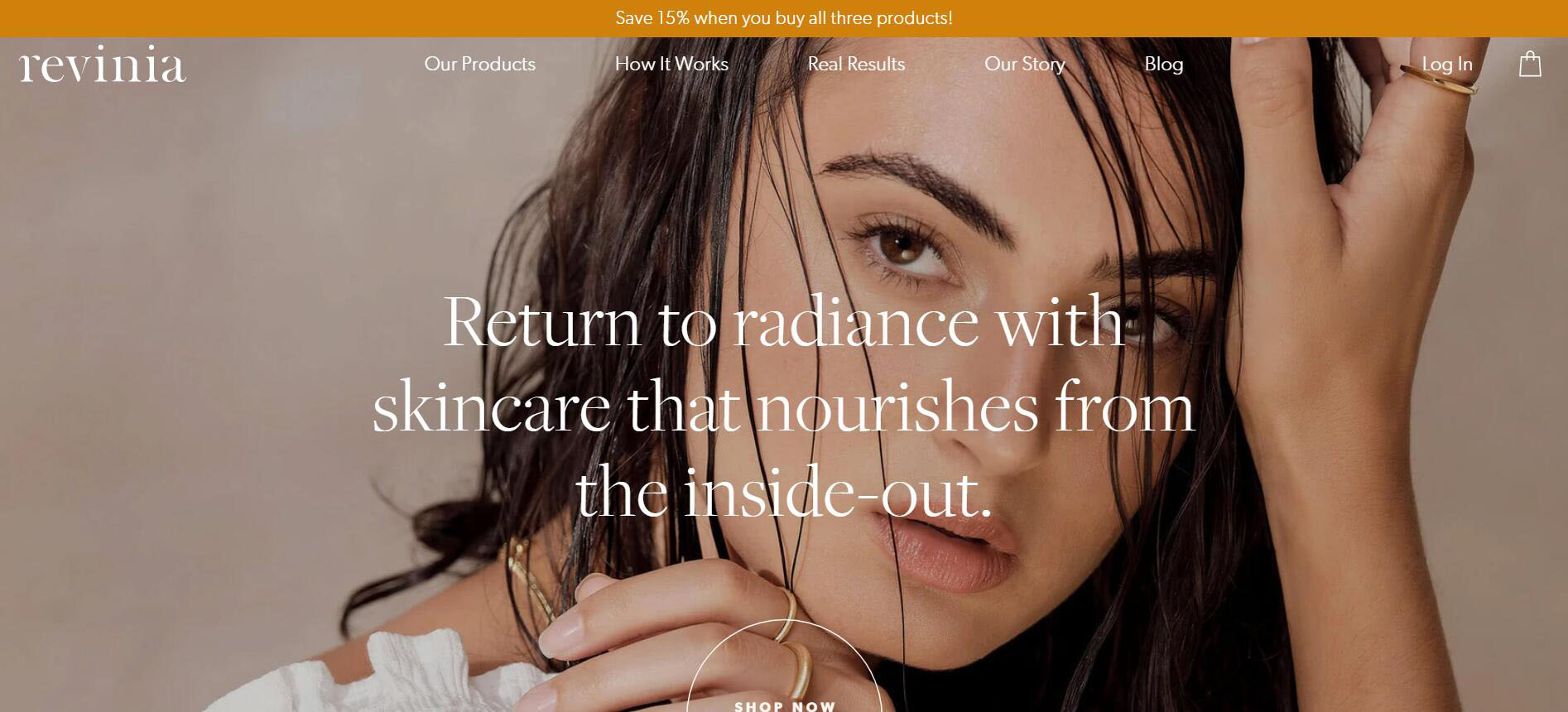The image size is (1568, 712).
Task: Open the shopping bag cart icon
Action: pyautogui.click(x=1530, y=64)
